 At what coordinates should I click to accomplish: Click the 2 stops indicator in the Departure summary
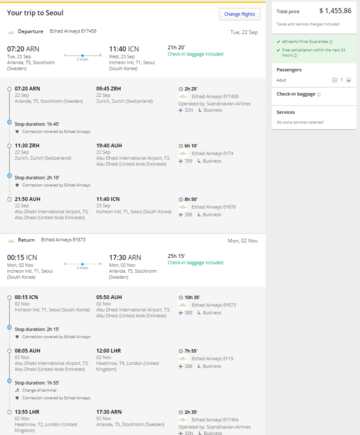[x=82, y=57]
